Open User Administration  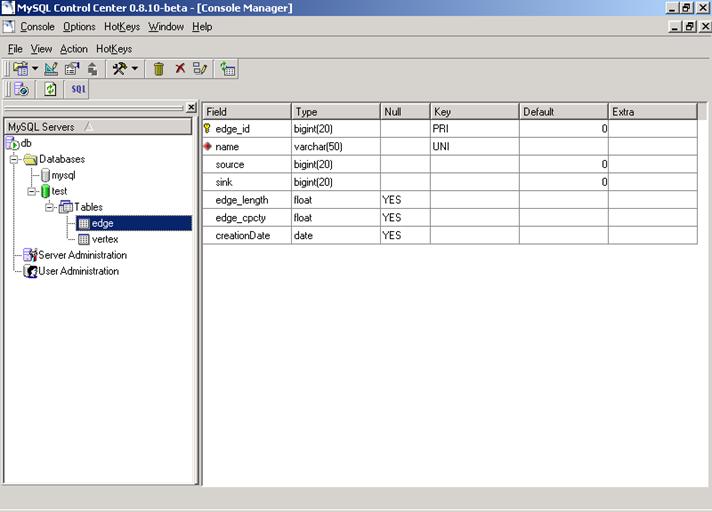[79, 271]
